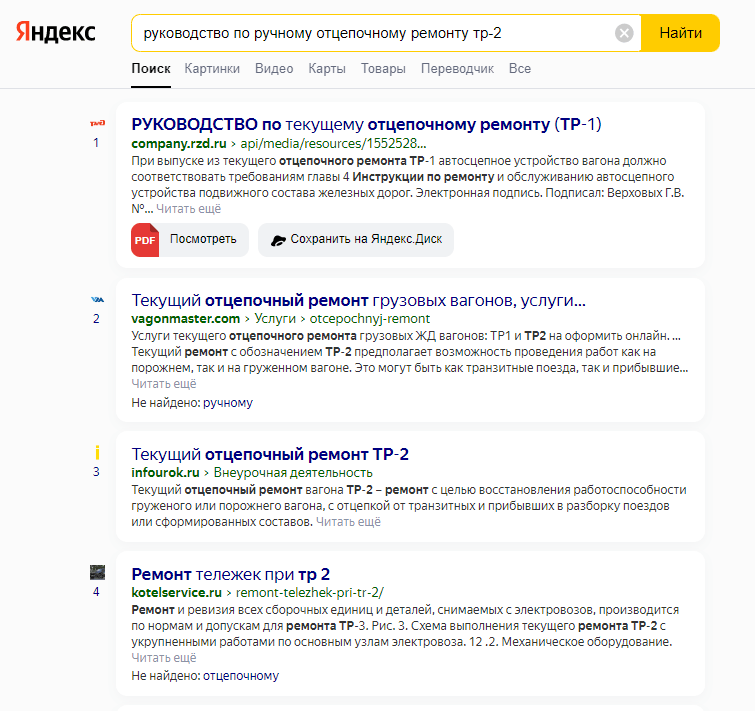Switch to the Картинки tab

[x=212, y=69]
